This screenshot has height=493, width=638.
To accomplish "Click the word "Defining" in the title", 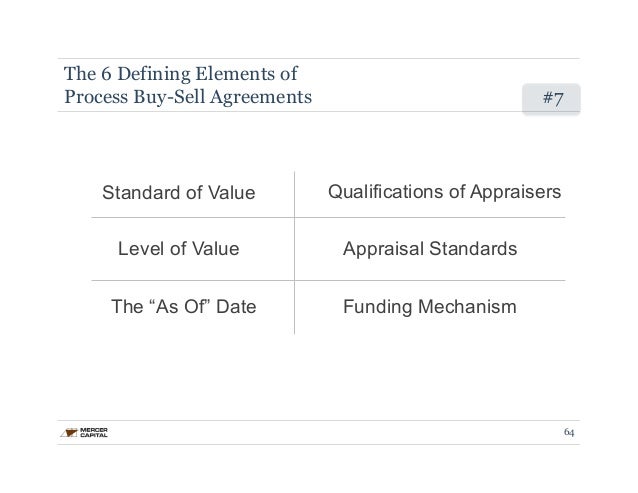I will pyautogui.click(x=154, y=74).
